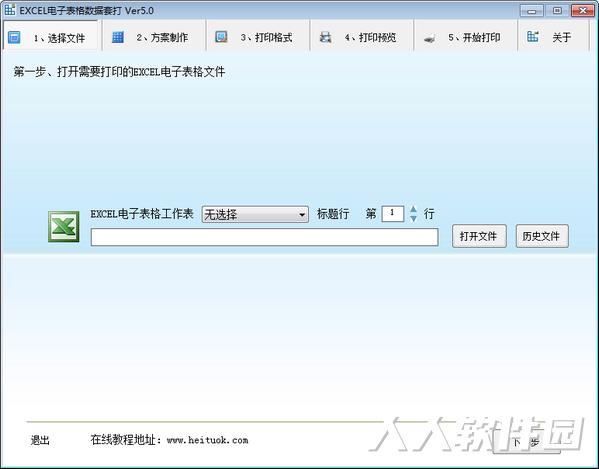Open the 4、打印预览 tab
Viewport: 599px width, 469px height.
click(x=362, y=36)
